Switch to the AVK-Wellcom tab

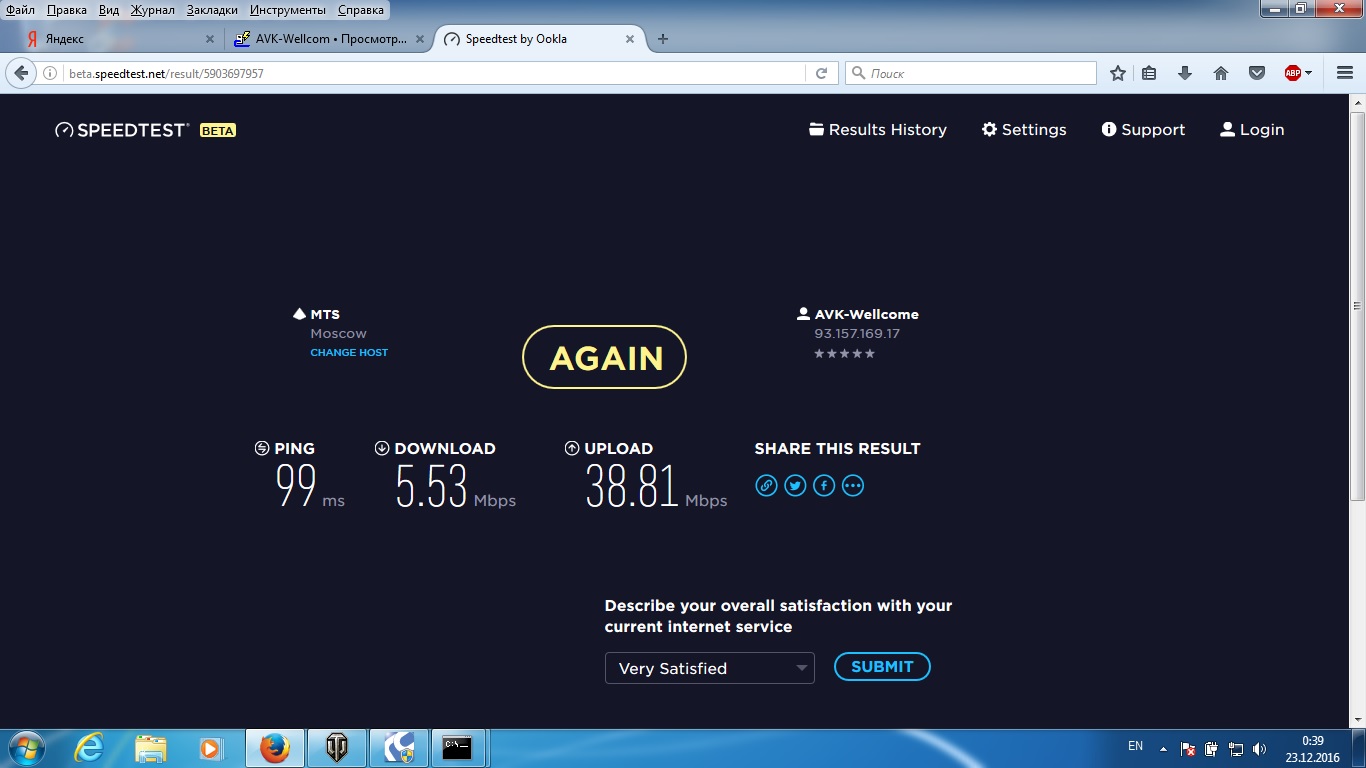point(328,39)
